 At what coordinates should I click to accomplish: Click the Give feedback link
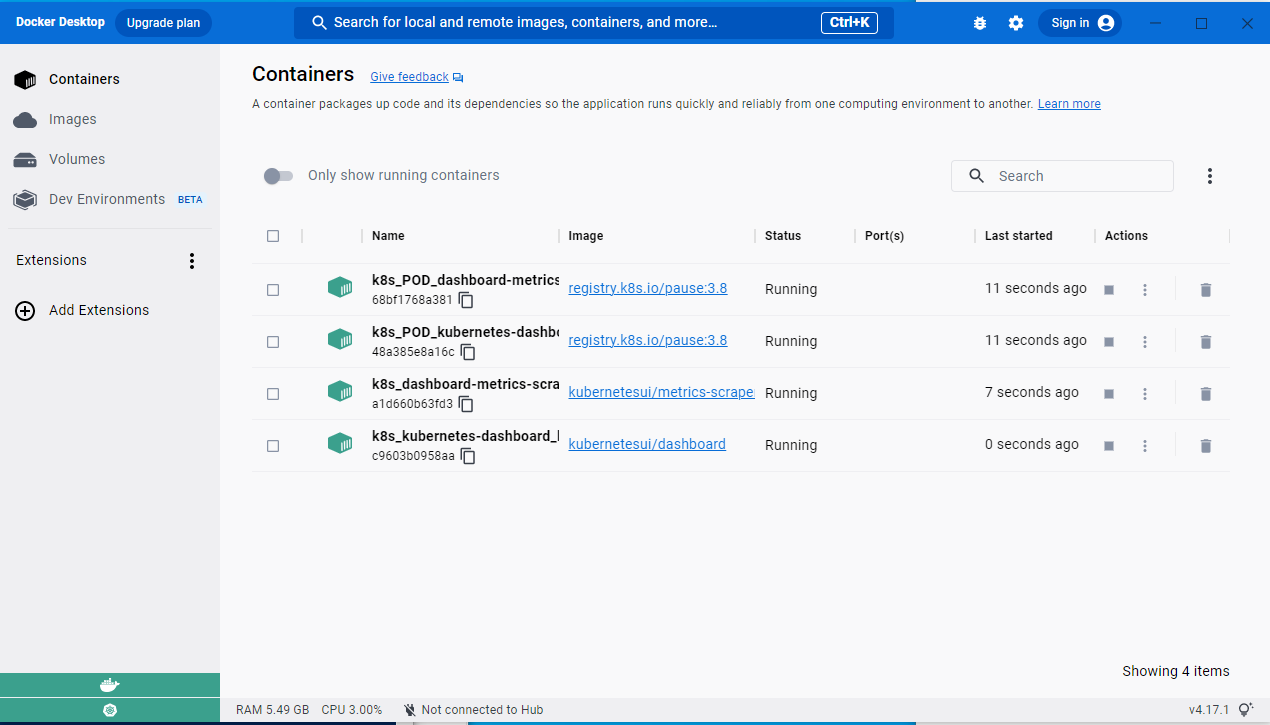tap(409, 76)
